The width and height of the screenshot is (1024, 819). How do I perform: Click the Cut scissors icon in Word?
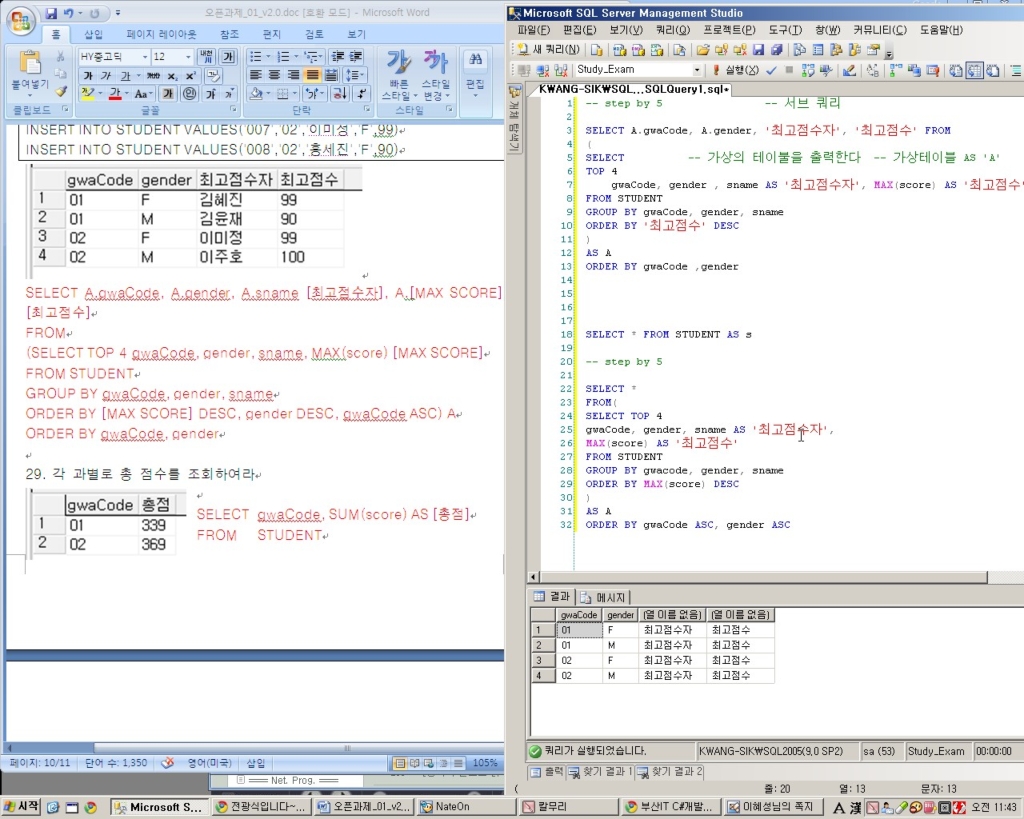coord(60,57)
